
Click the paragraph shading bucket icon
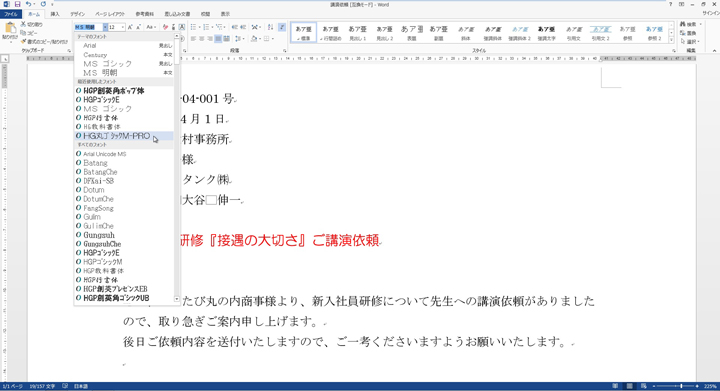254,39
